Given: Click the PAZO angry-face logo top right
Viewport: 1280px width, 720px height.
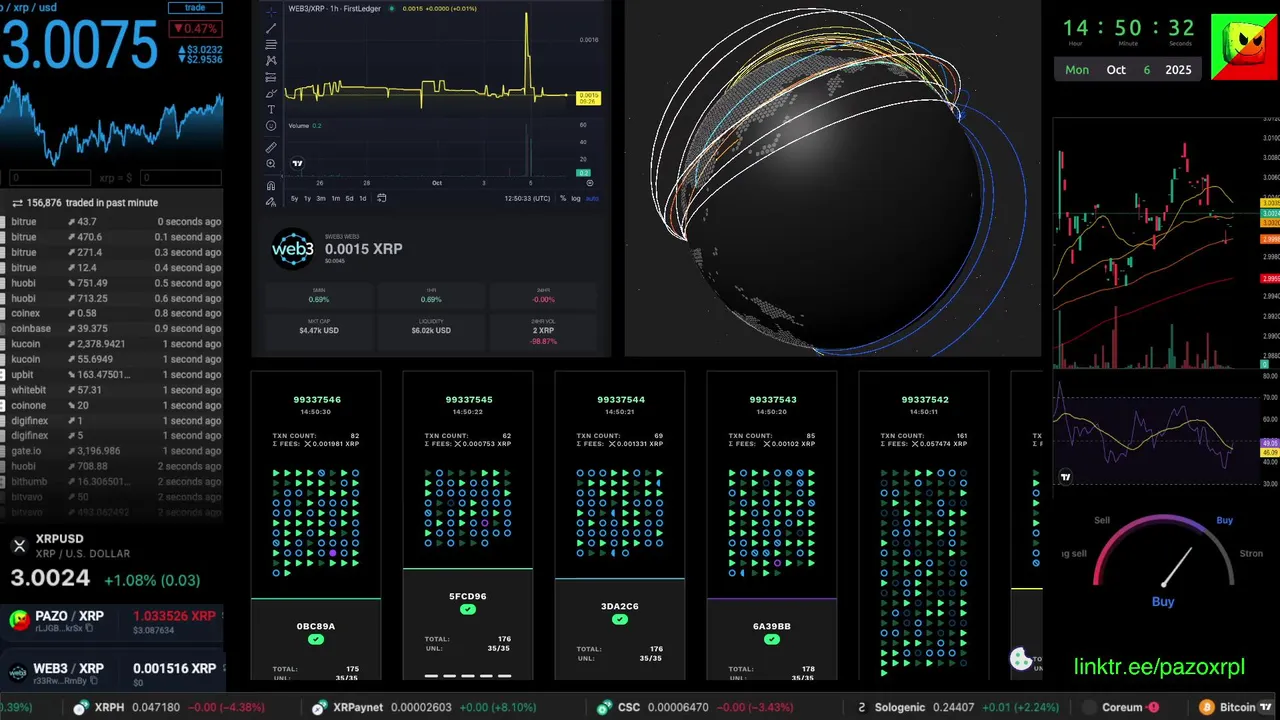Looking at the screenshot, I should [x=1244, y=46].
